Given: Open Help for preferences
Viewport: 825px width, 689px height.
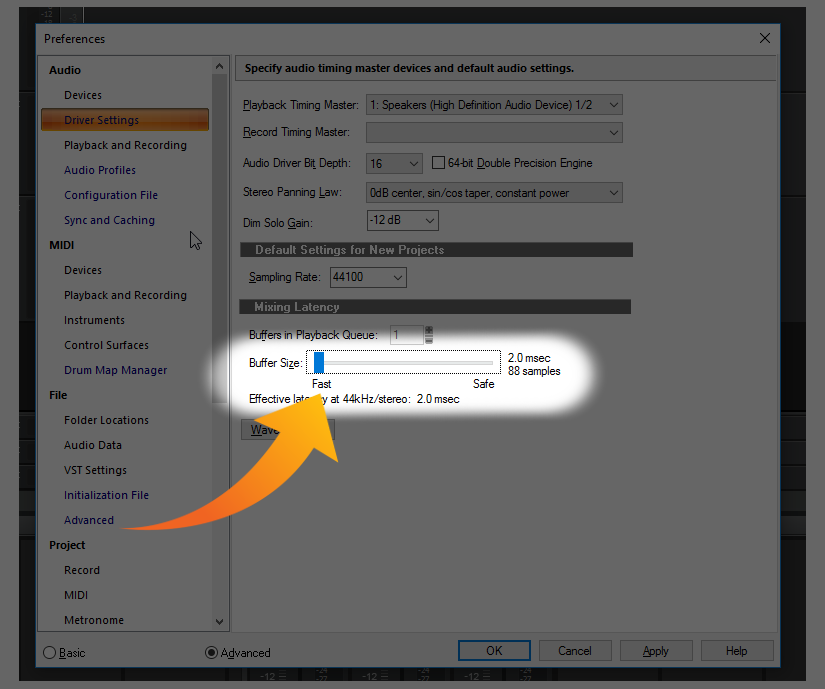Looking at the screenshot, I should (736, 651).
